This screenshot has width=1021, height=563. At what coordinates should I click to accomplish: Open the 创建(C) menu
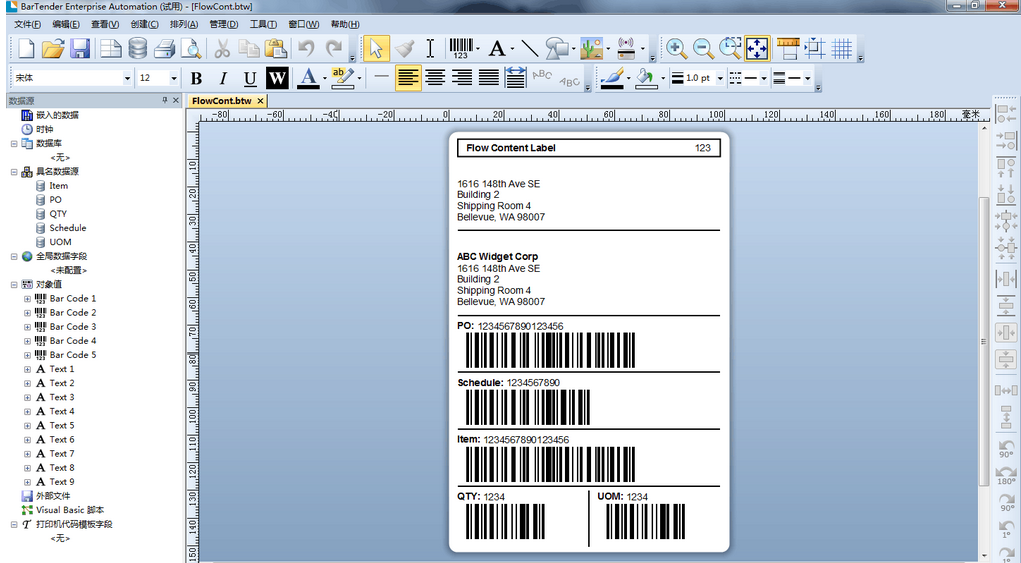coord(144,24)
